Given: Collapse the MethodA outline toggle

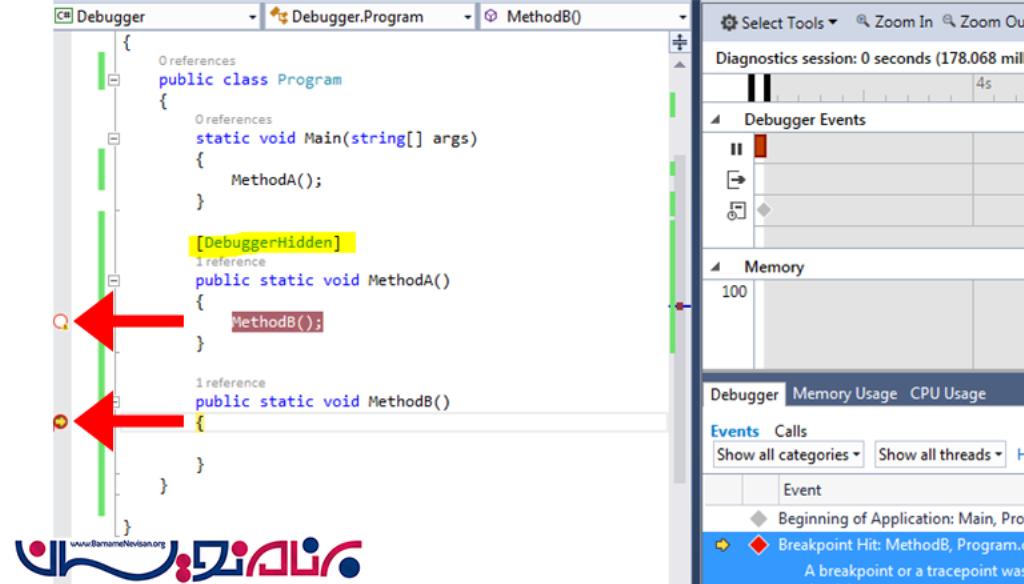Looking at the screenshot, I should pyautogui.click(x=114, y=281).
